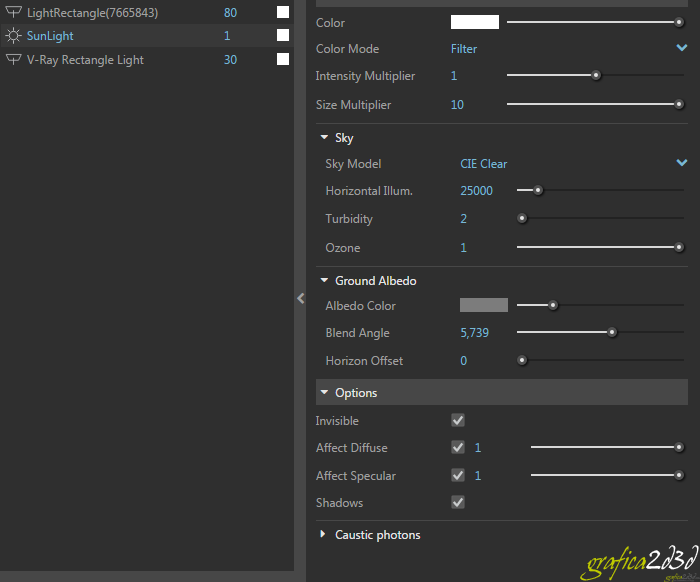The height and width of the screenshot is (582, 700).
Task: Uncheck the Affect Diffuse checkbox
Action: coord(458,448)
